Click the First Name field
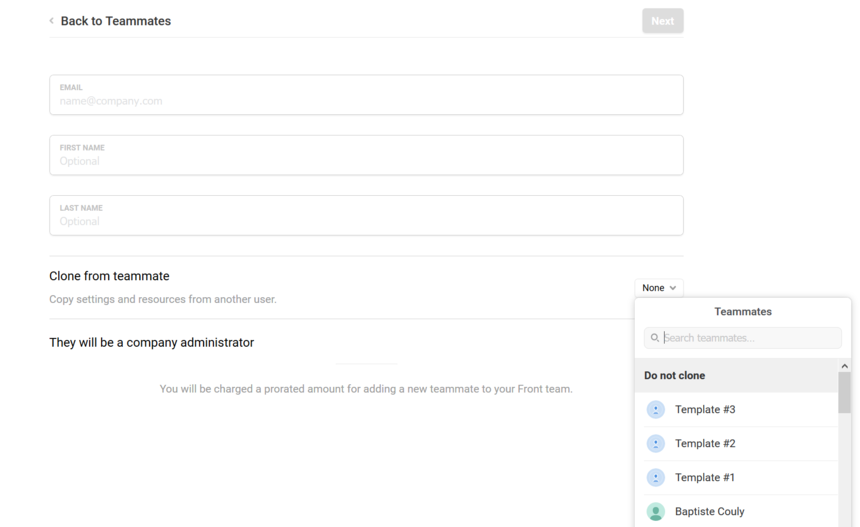Image resolution: width=860 pixels, height=527 pixels. [366, 155]
